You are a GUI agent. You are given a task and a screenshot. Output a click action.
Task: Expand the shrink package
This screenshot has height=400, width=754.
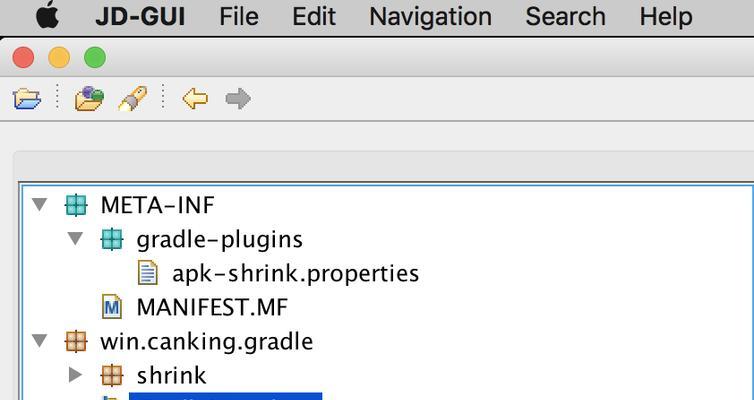(75, 375)
